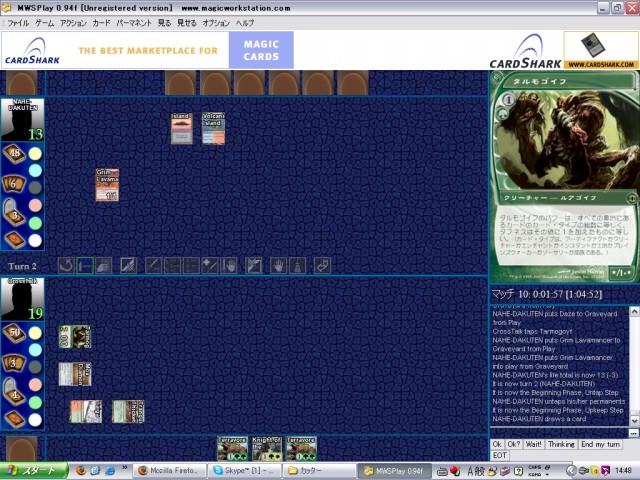Select the first Main phase icon
The height and width of the screenshot is (480, 640).
click(128, 266)
